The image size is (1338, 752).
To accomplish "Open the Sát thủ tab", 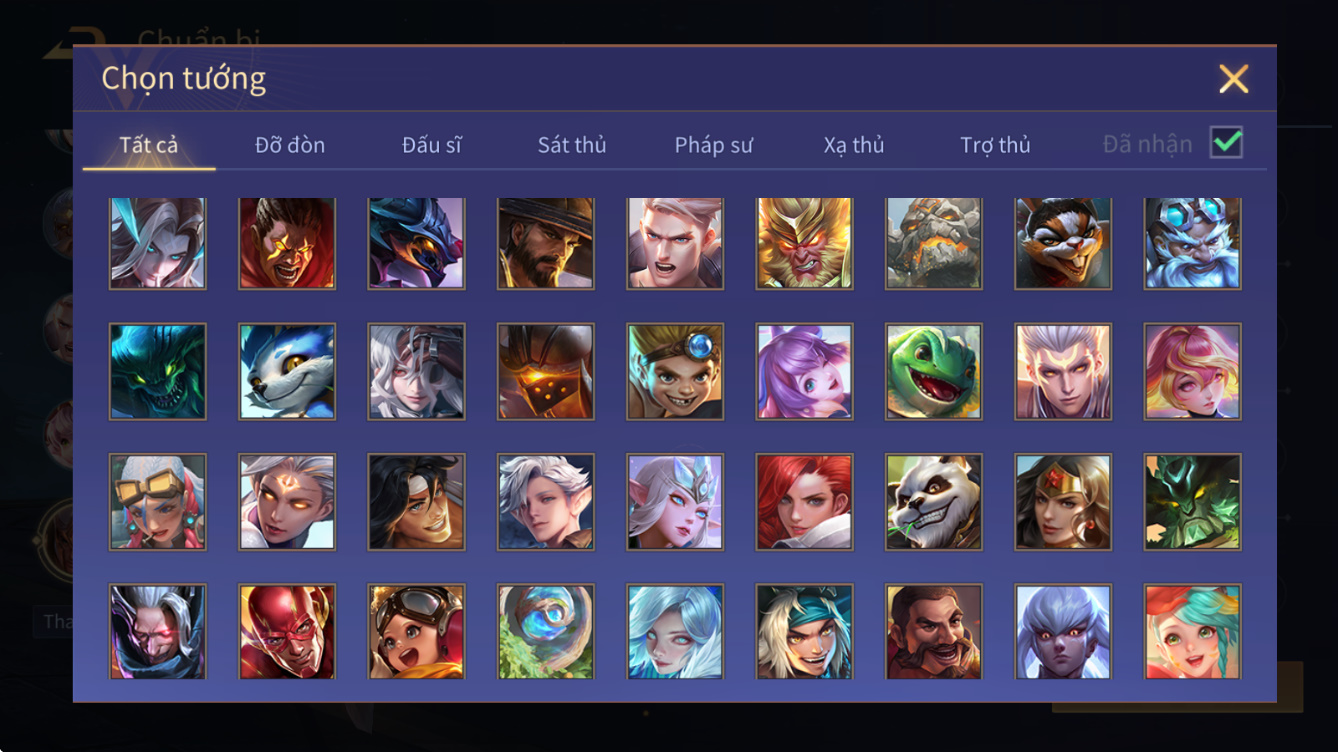I will click(x=572, y=145).
